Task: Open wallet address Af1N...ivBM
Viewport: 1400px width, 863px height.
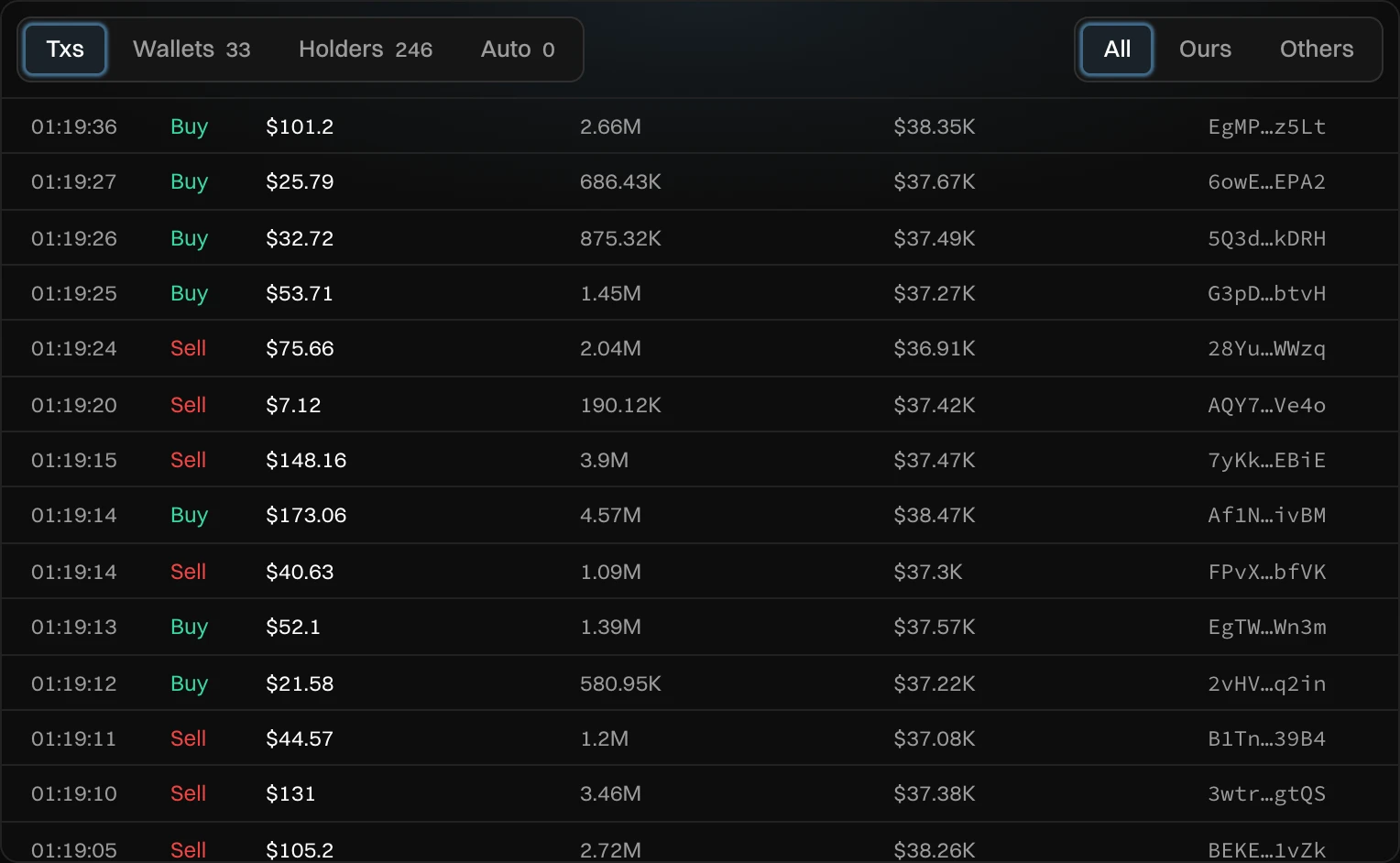Action: [x=1267, y=515]
